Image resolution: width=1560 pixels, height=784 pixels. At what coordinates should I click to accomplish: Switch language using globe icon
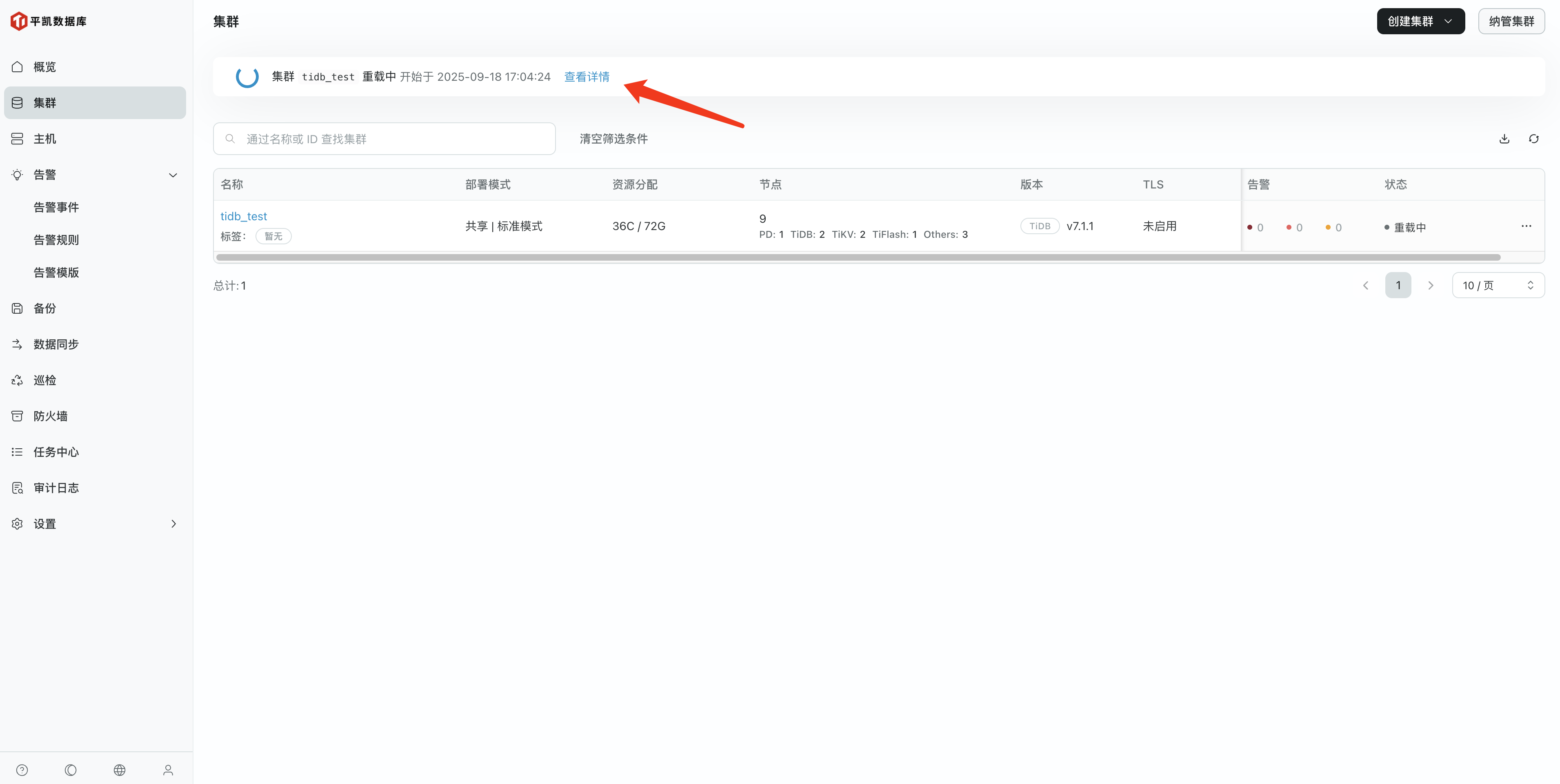[x=119, y=769]
